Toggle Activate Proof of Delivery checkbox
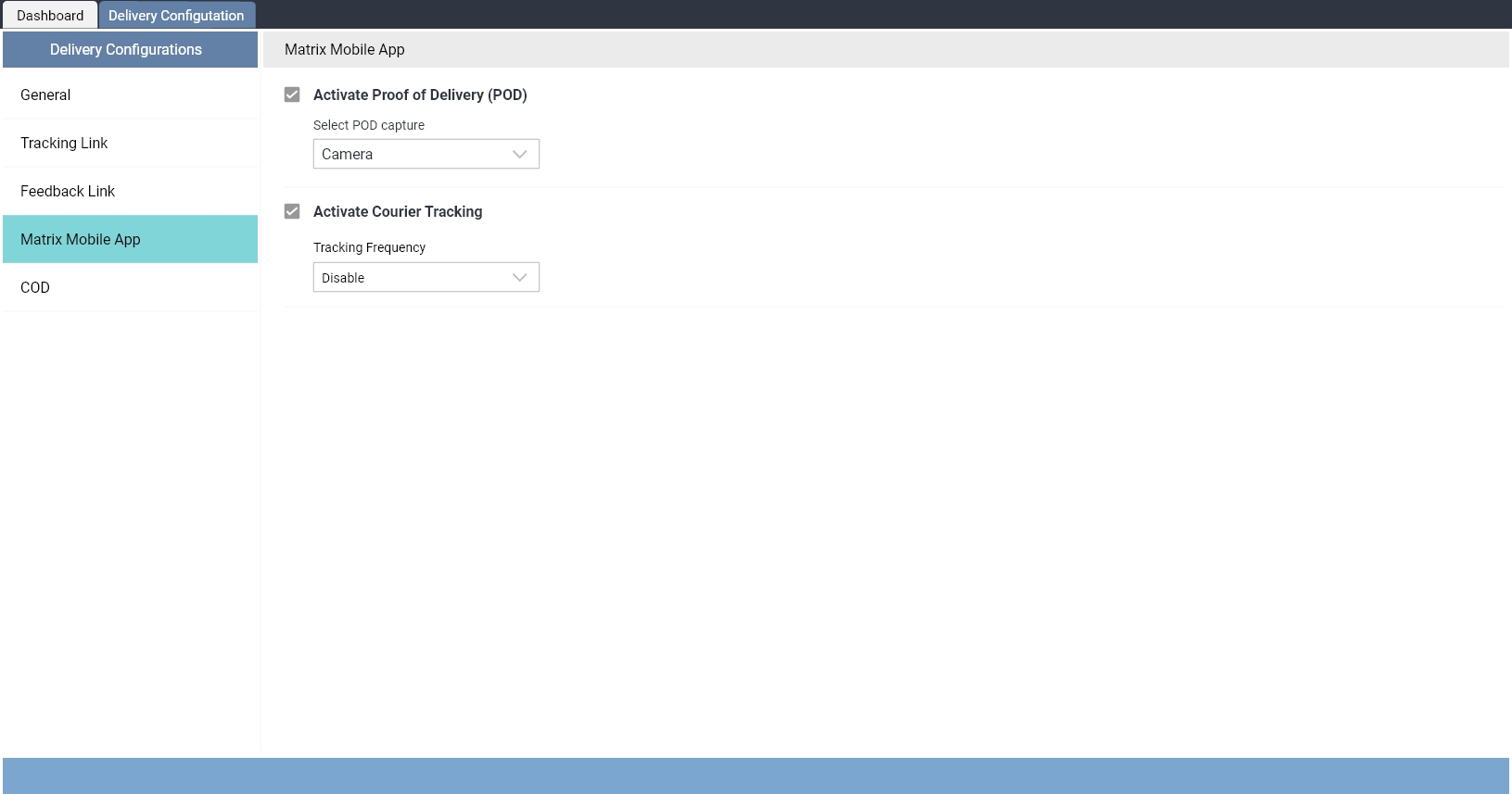This screenshot has height=794, width=1512. [292, 95]
